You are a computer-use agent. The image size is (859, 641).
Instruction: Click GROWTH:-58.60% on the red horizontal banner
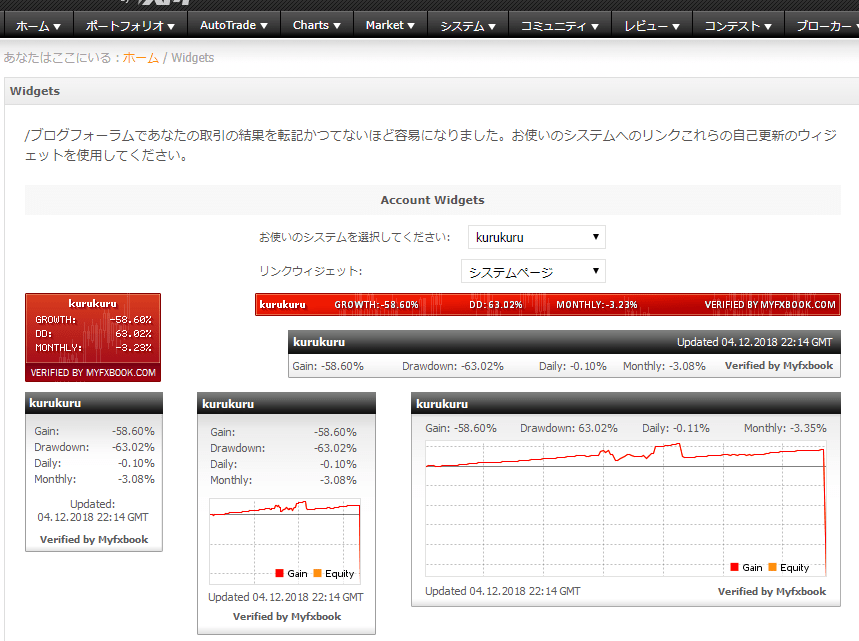click(376, 305)
